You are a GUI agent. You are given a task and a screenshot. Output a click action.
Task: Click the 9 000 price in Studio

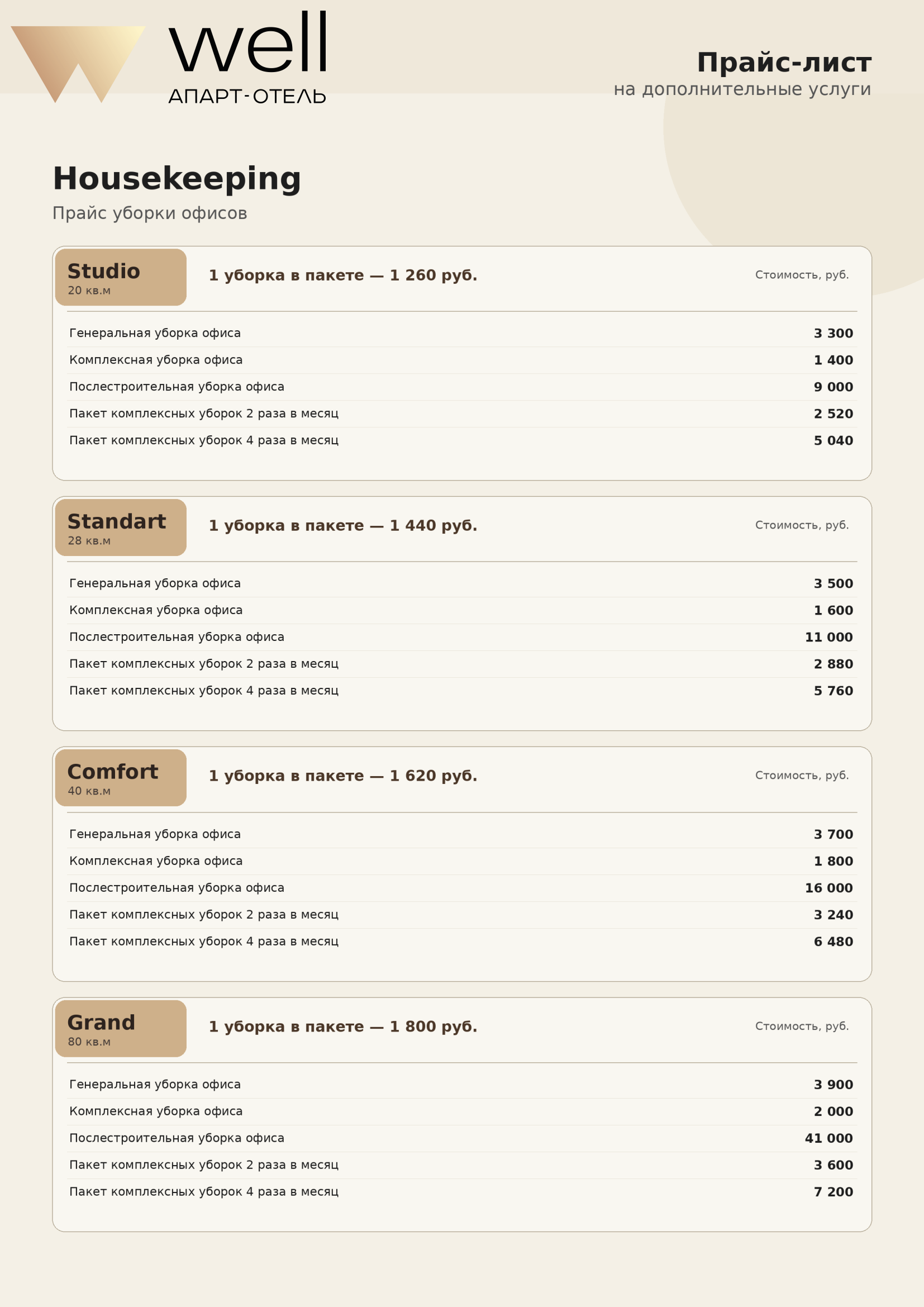click(833, 387)
